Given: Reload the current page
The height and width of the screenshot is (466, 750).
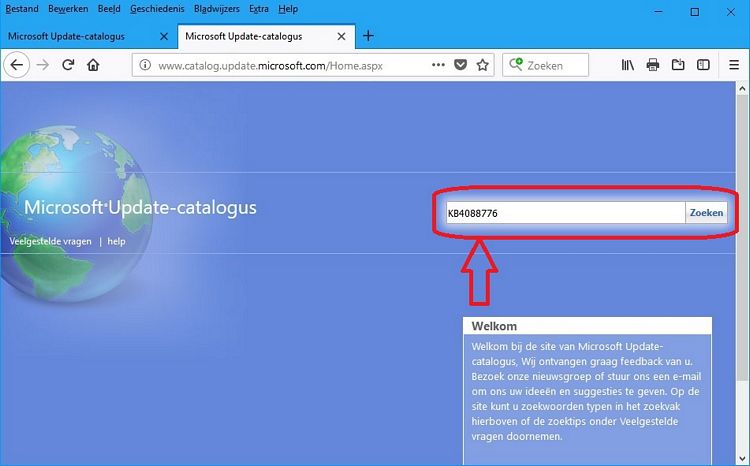Looking at the screenshot, I should [68, 65].
